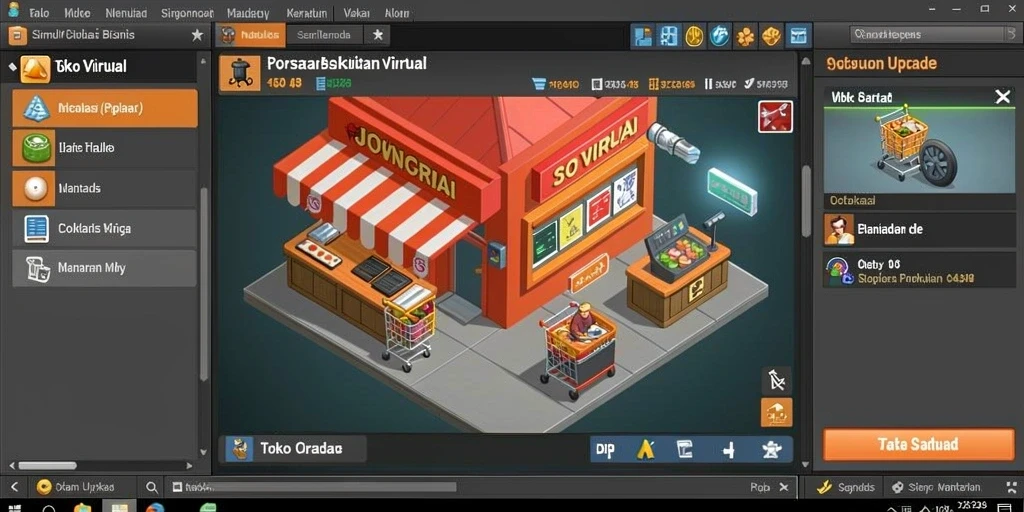
Task: Open the round browser icon on taskbar
Action: click(x=155, y=507)
